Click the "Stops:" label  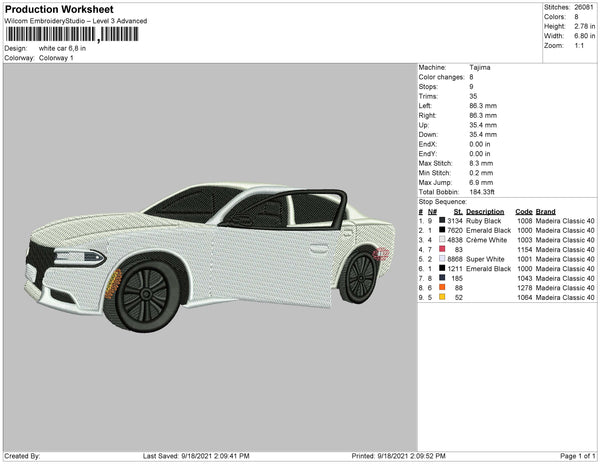click(428, 87)
